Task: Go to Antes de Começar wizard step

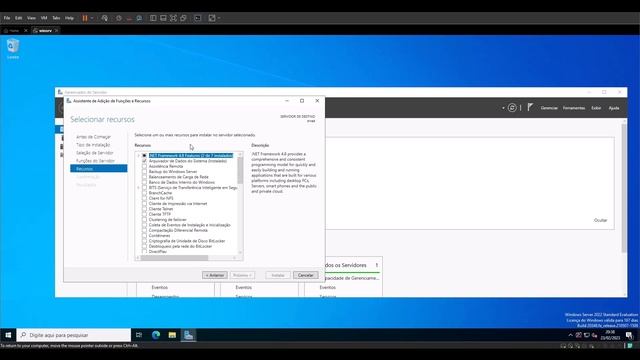Action: click(93, 137)
